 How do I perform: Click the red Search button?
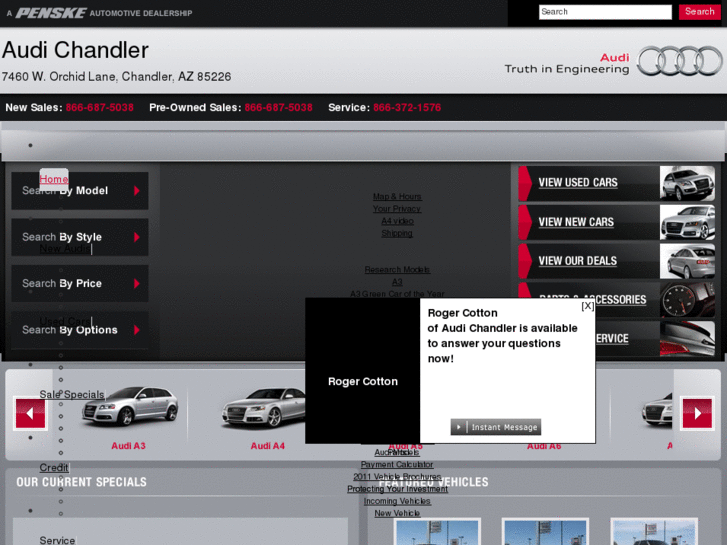(x=700, y=12)
